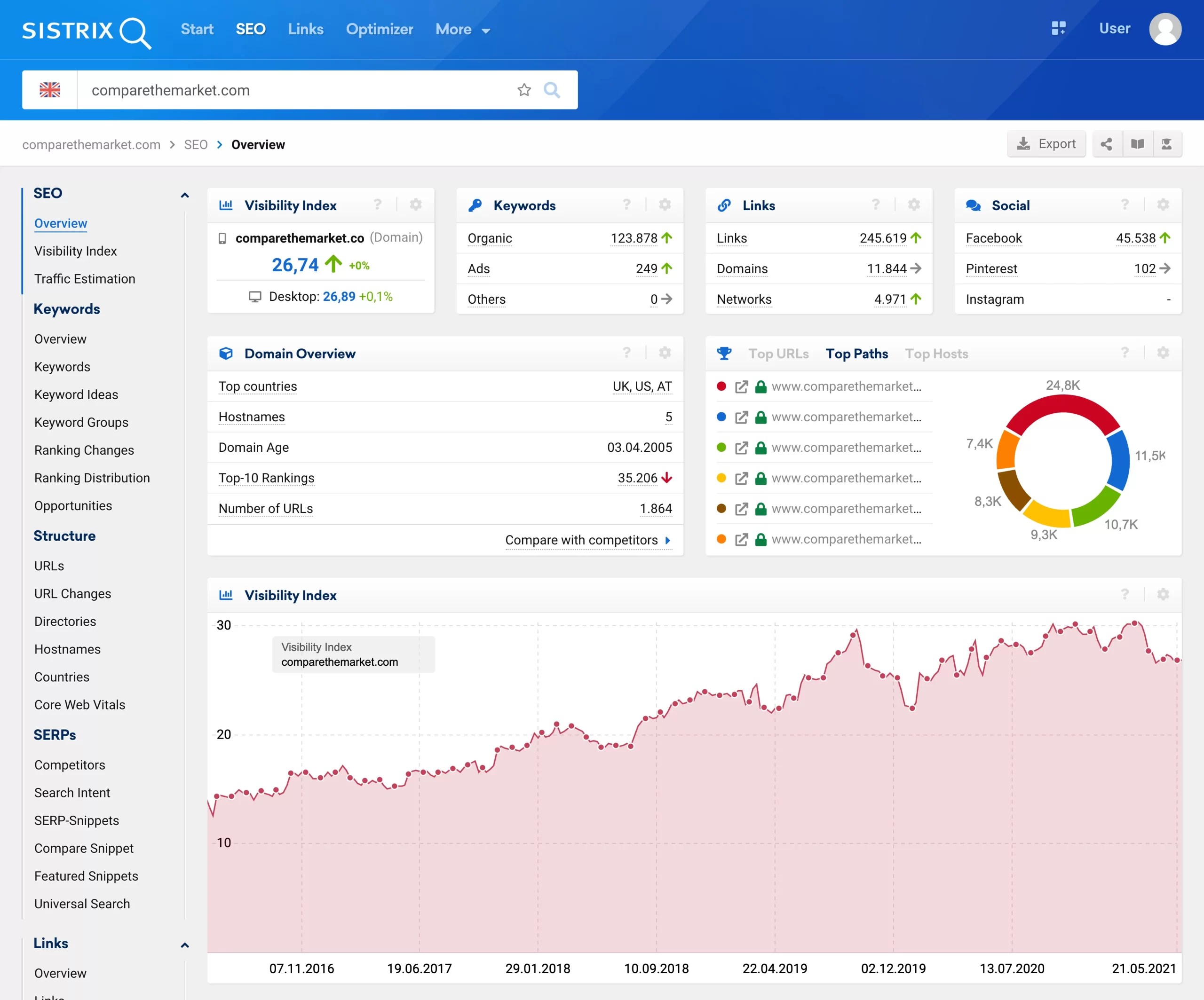This screenshot has width=1204, height=1000.
Task: Click the user avatar in header
Action: [1164, 29]
